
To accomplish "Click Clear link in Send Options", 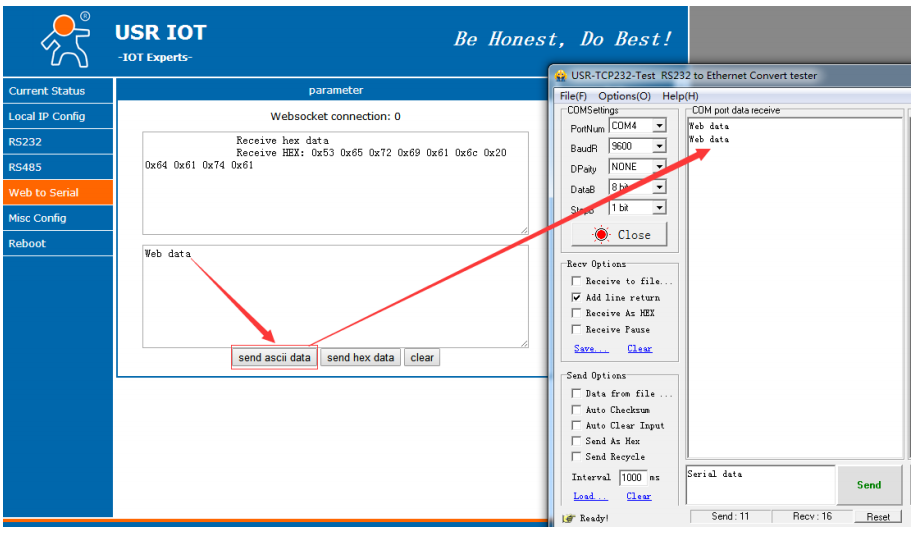I will (x=639, y=496).
